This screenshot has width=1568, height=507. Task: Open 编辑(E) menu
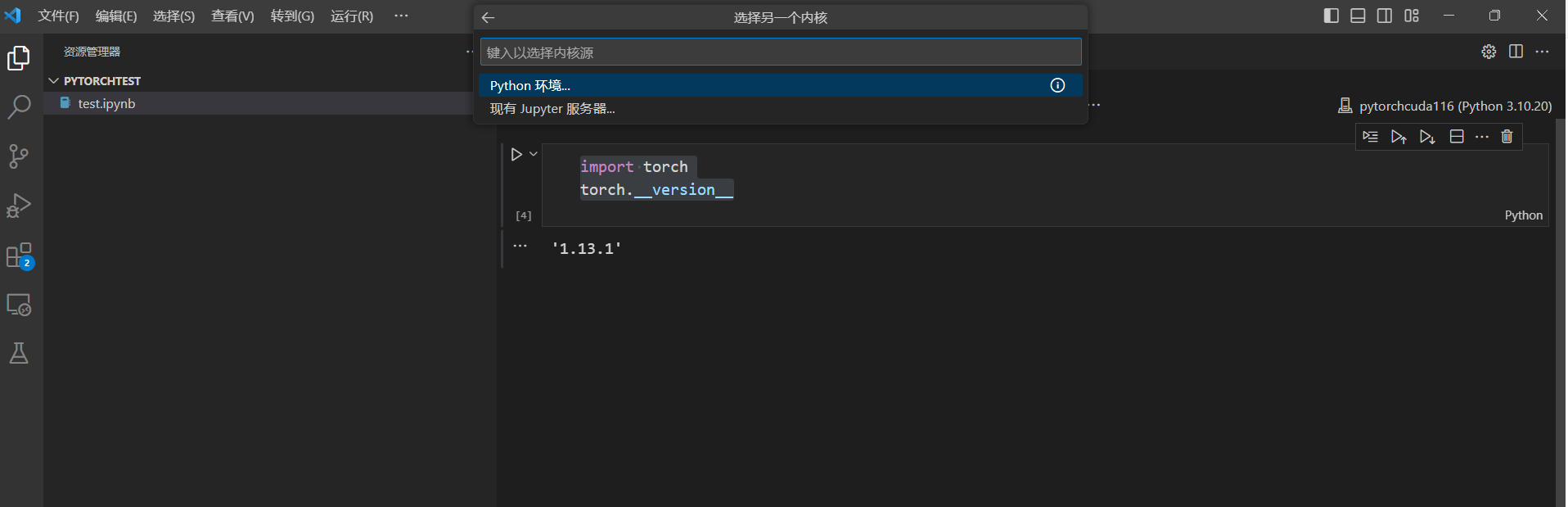pos(116,16)
